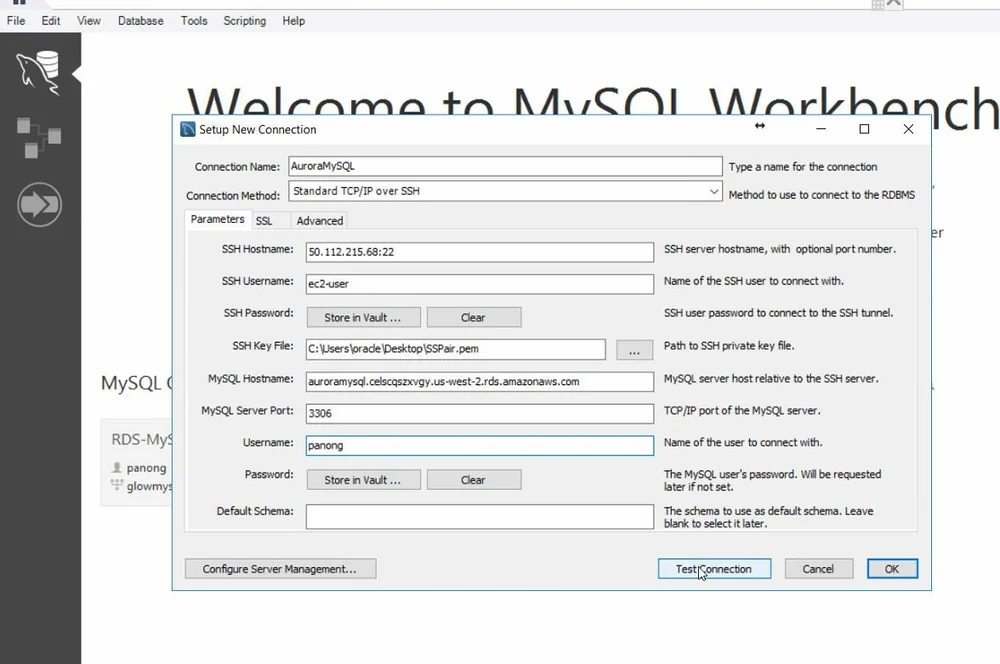1000x664 pixels.
Task: Click the 'TCP/IP port of the MySQL server.' hint
Action: pyautogui.click(x=742, y=411)
